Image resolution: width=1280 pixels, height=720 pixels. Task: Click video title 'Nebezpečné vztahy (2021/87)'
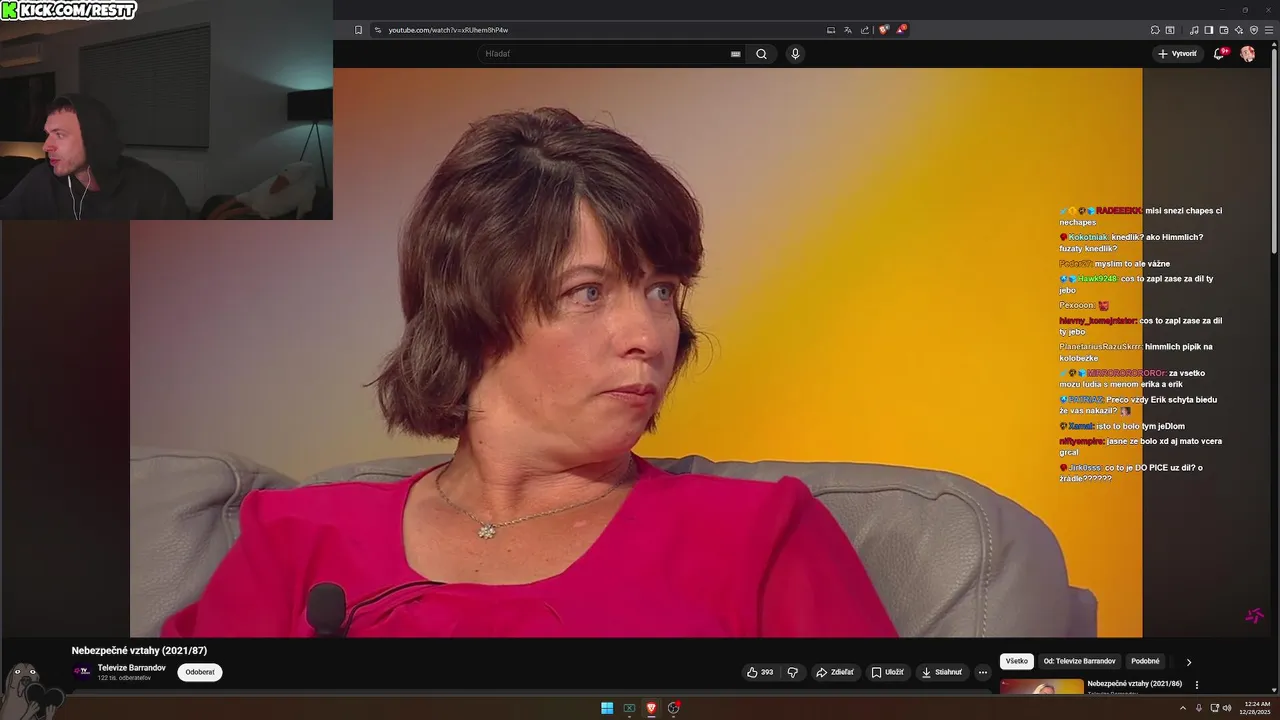(x=139, y=651)
